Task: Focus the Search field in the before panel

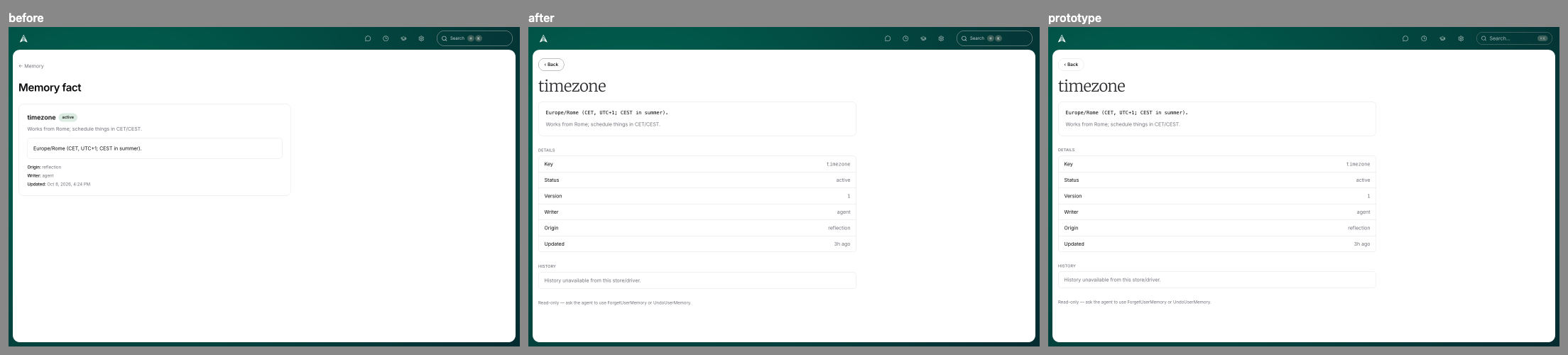Action: 474,38
